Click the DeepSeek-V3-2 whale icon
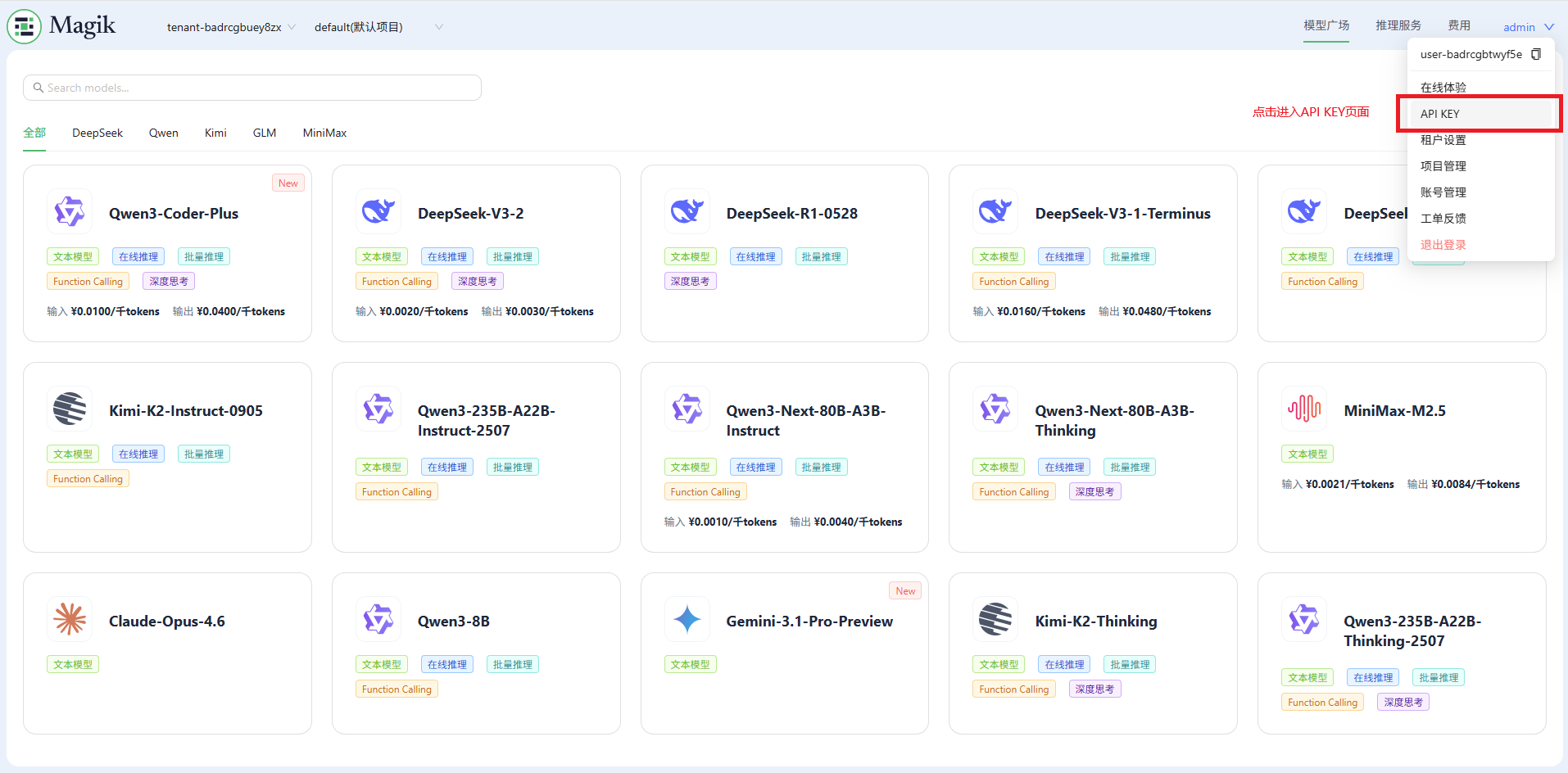The height and width of the screenshot is (773, 1568). [378, 212]
